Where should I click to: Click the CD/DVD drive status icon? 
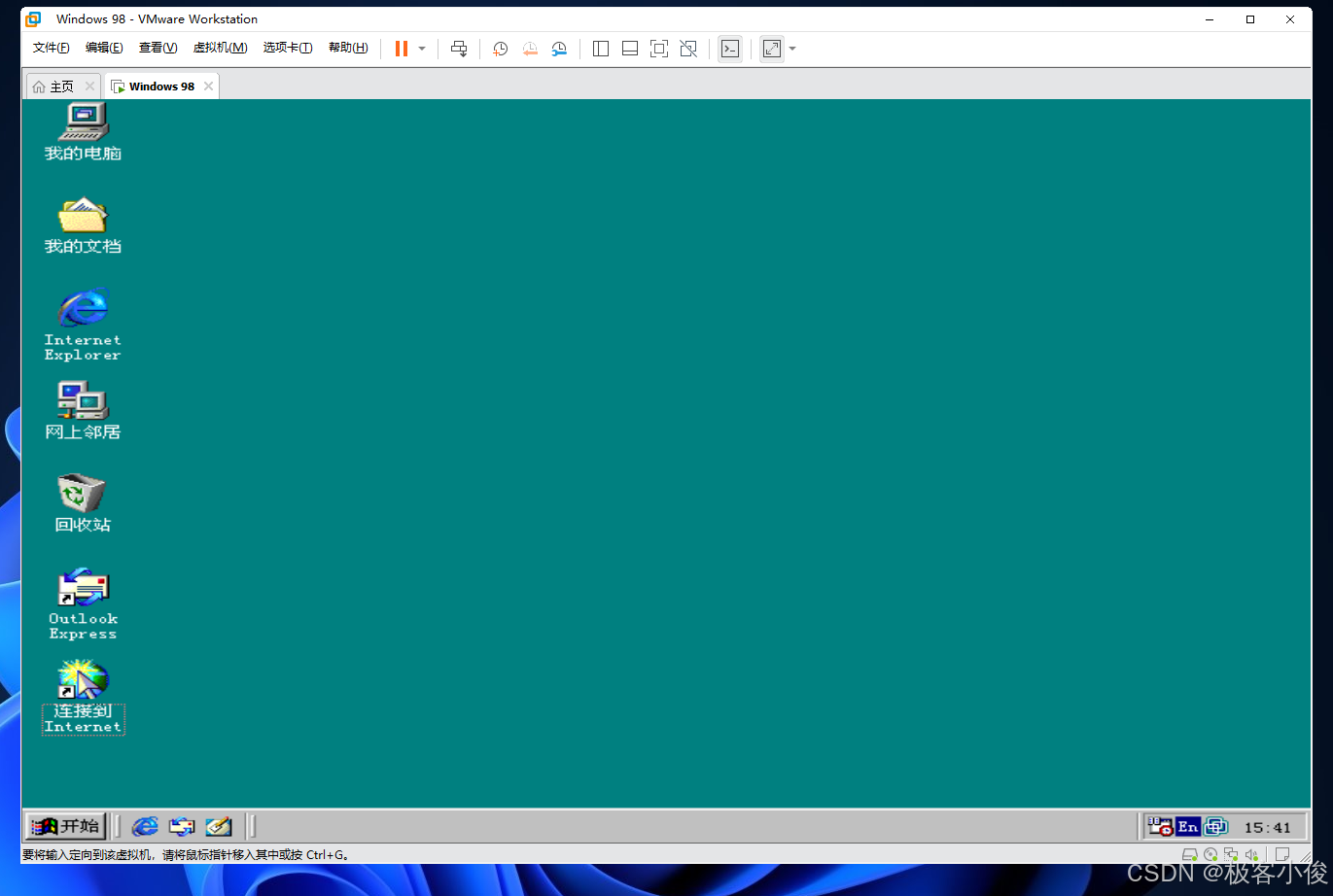click(1210, 855)
